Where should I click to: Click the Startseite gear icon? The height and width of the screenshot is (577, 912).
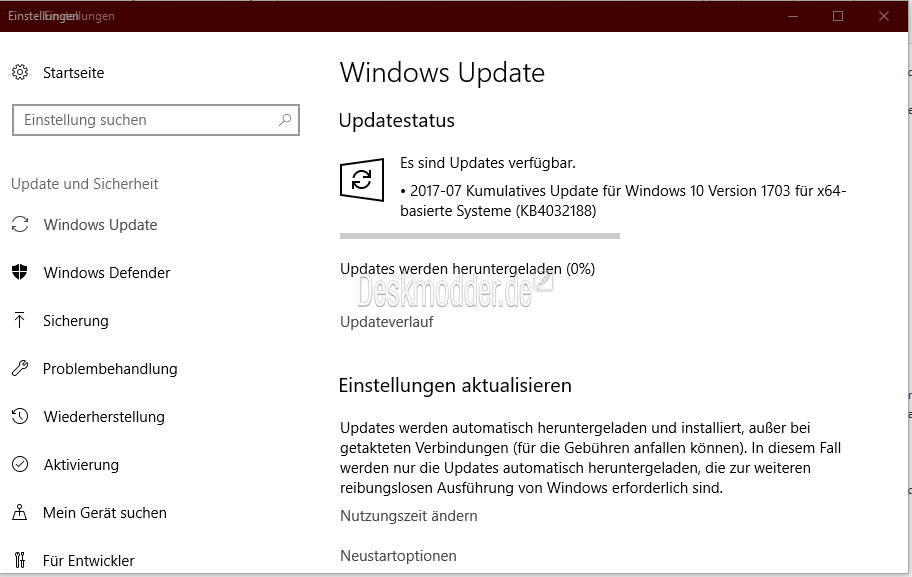tap(20, 72)
